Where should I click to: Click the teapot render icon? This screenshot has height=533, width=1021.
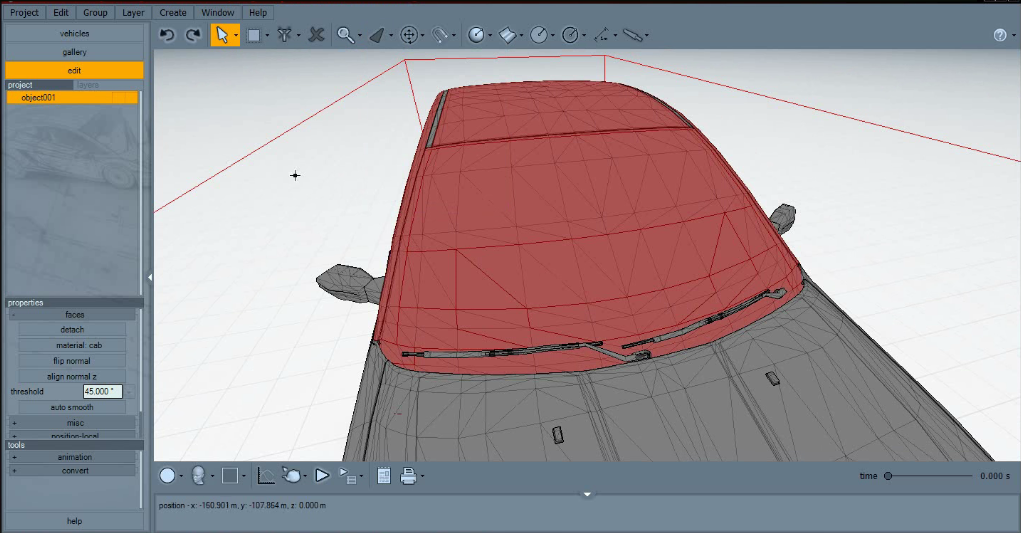point(292,476)
